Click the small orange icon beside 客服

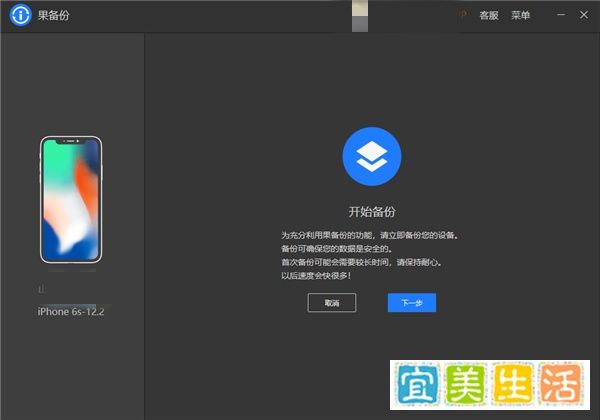[463, 16]
